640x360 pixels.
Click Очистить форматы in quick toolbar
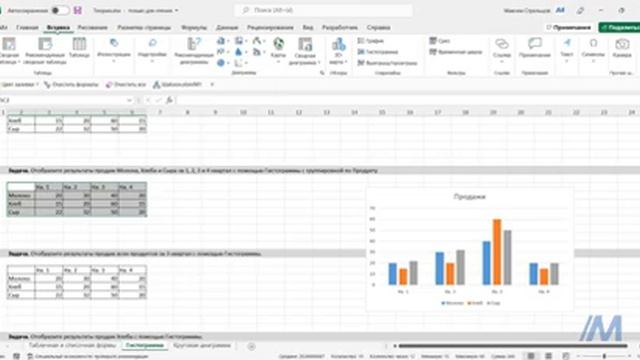pyautogui.click(x=71, y=84)
